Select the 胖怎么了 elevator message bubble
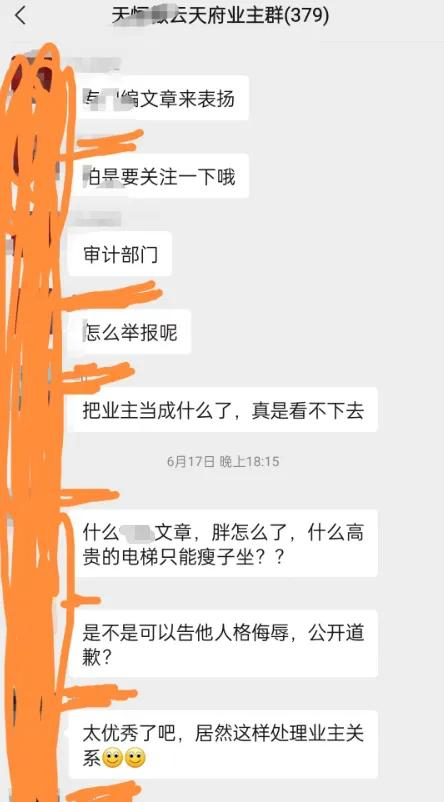This screenshot has height=802, width=444. coord(224,543)
